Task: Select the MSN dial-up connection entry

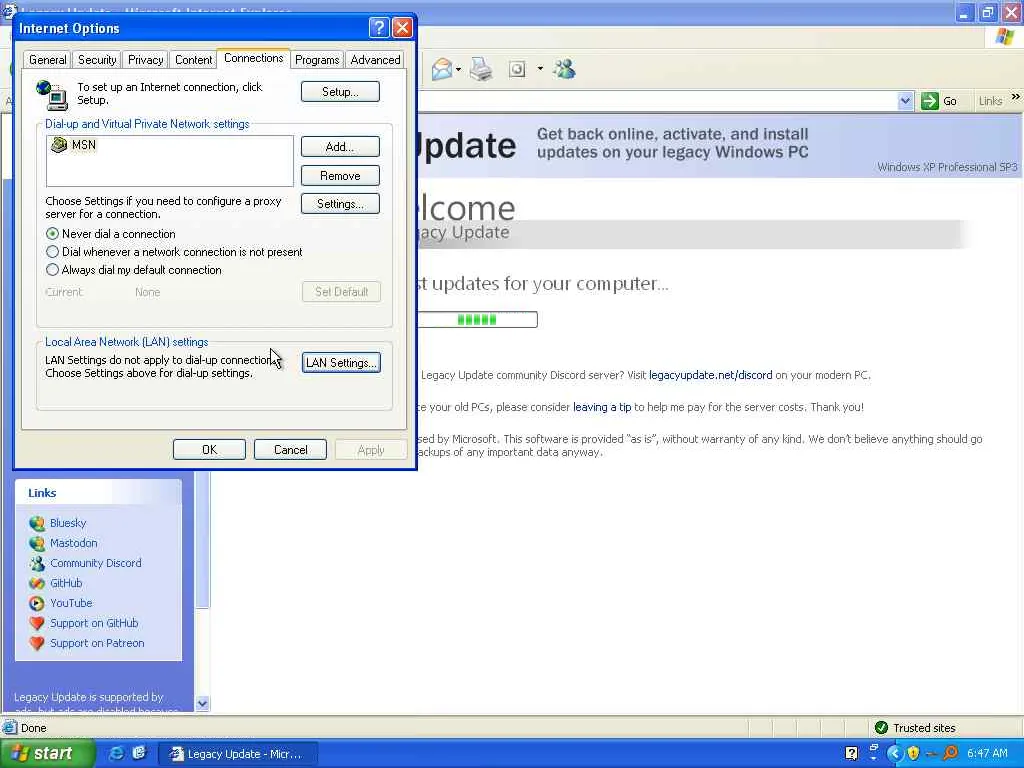Action: pos(74,145)
